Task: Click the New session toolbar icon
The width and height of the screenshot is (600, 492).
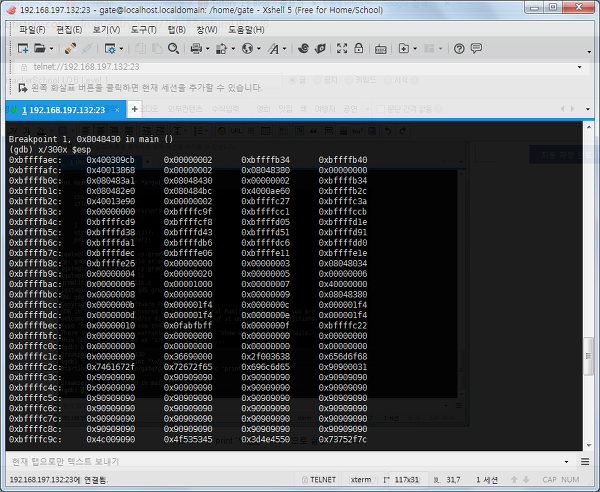Action: point(23,49)
